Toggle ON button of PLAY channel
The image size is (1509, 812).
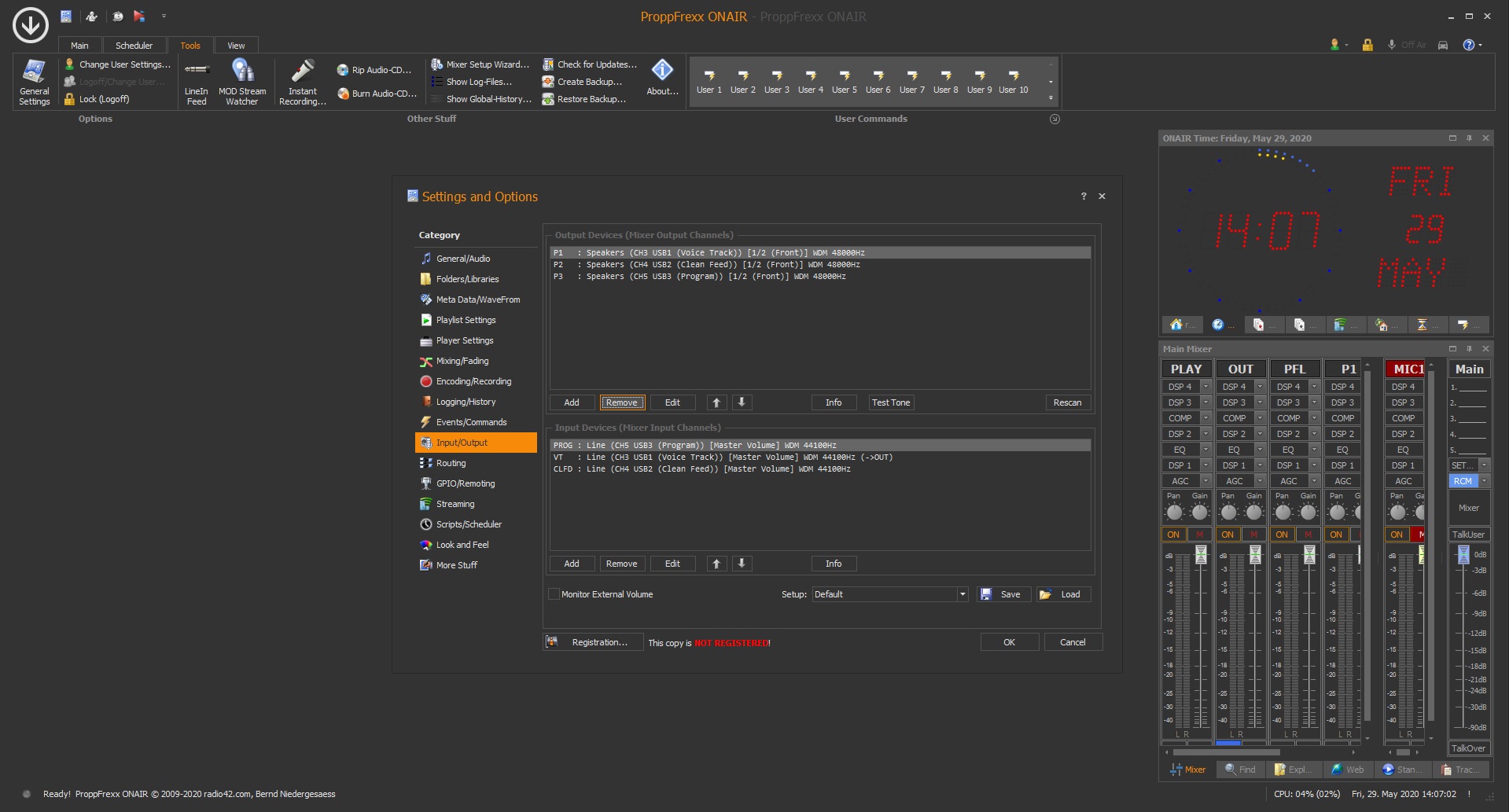(1173, 535)
